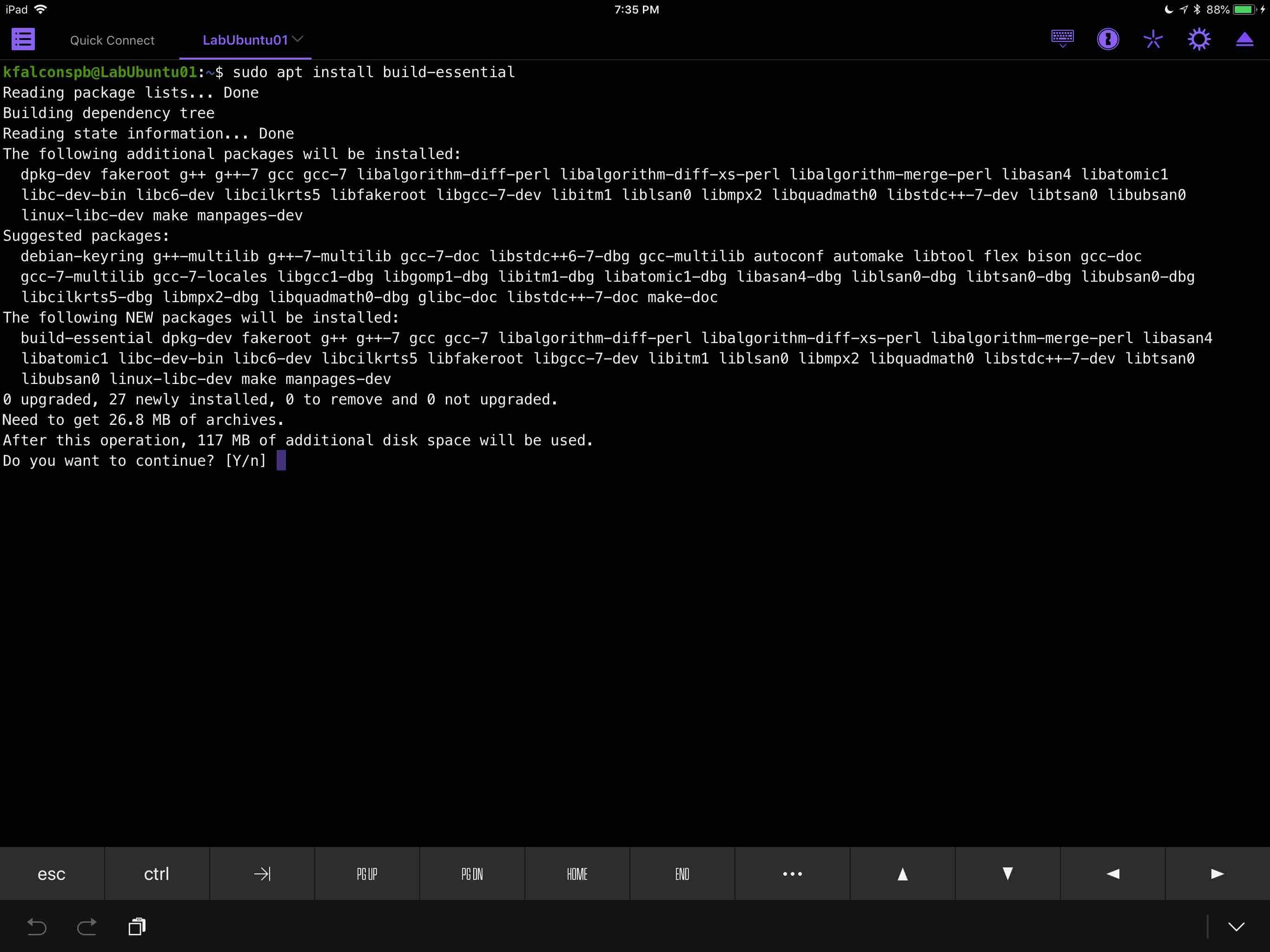Tap the PG DN key

pos(472,873)
